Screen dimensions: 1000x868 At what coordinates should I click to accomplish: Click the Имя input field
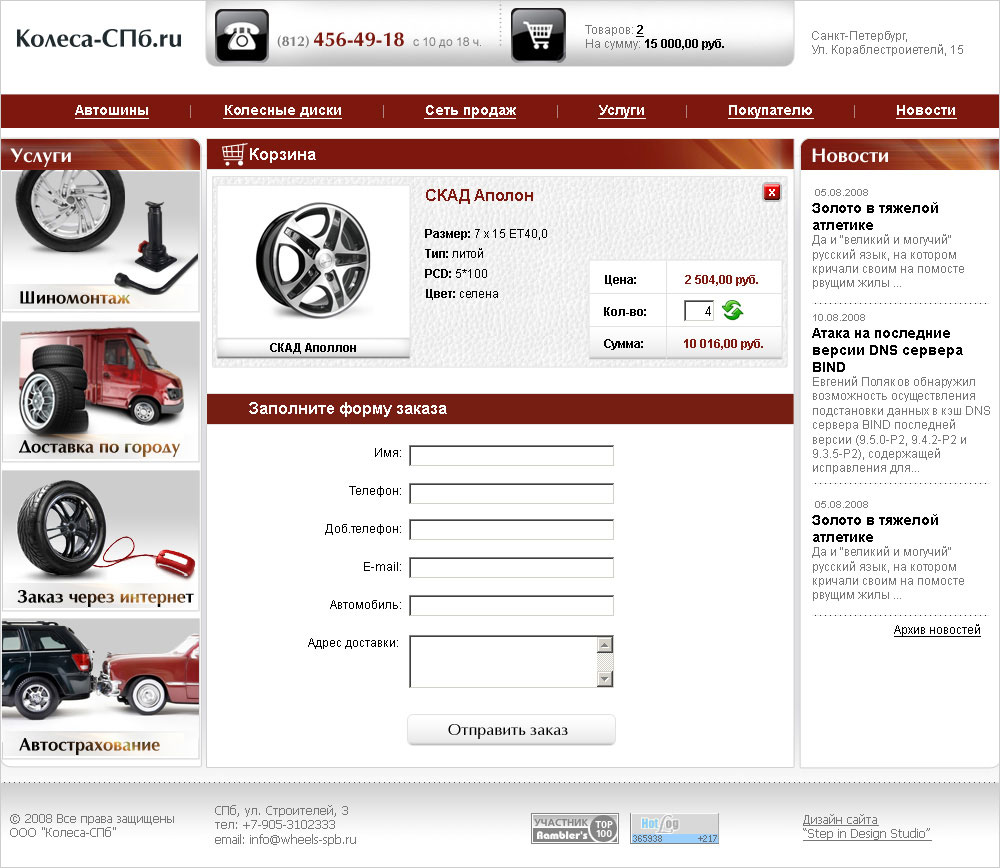pyautogui.click(x=511, y=455)
